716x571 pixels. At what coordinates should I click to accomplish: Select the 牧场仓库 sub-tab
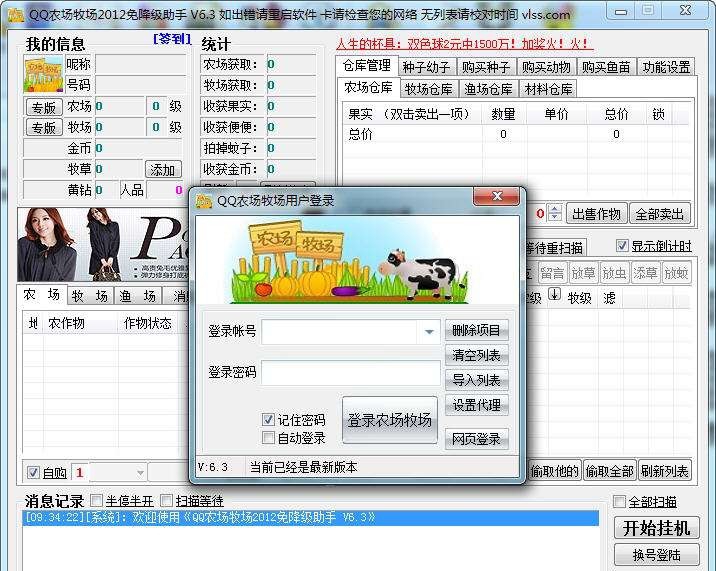tap(428, 89)
